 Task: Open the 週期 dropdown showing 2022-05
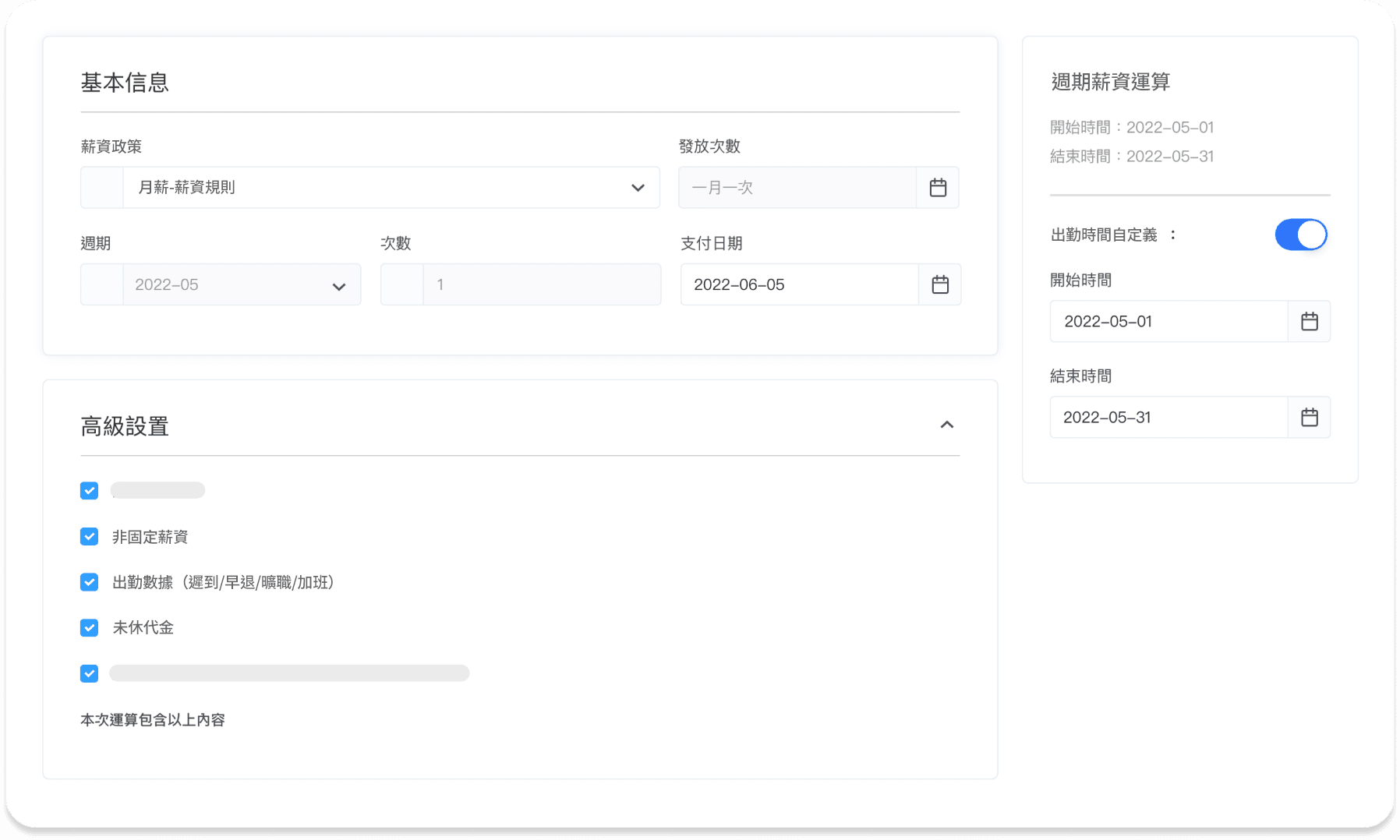point(221,284)
